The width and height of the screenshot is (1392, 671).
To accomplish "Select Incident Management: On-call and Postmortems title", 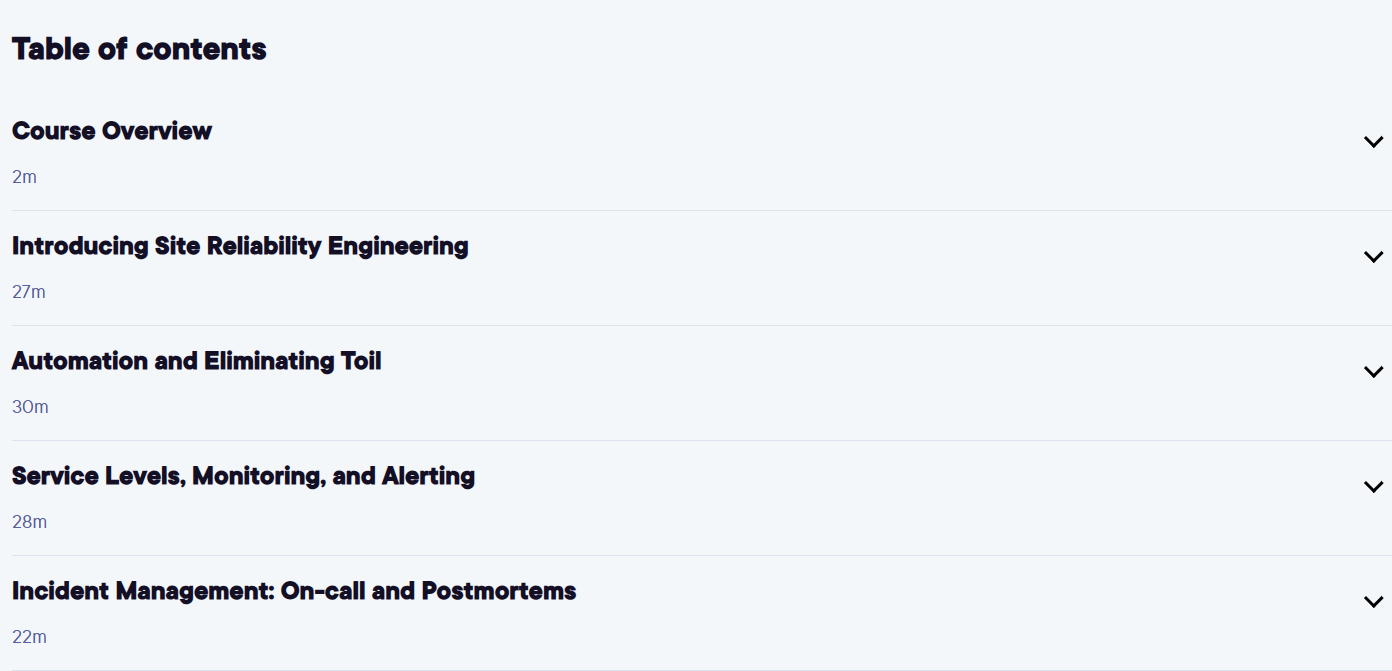I will click(294, 591).
